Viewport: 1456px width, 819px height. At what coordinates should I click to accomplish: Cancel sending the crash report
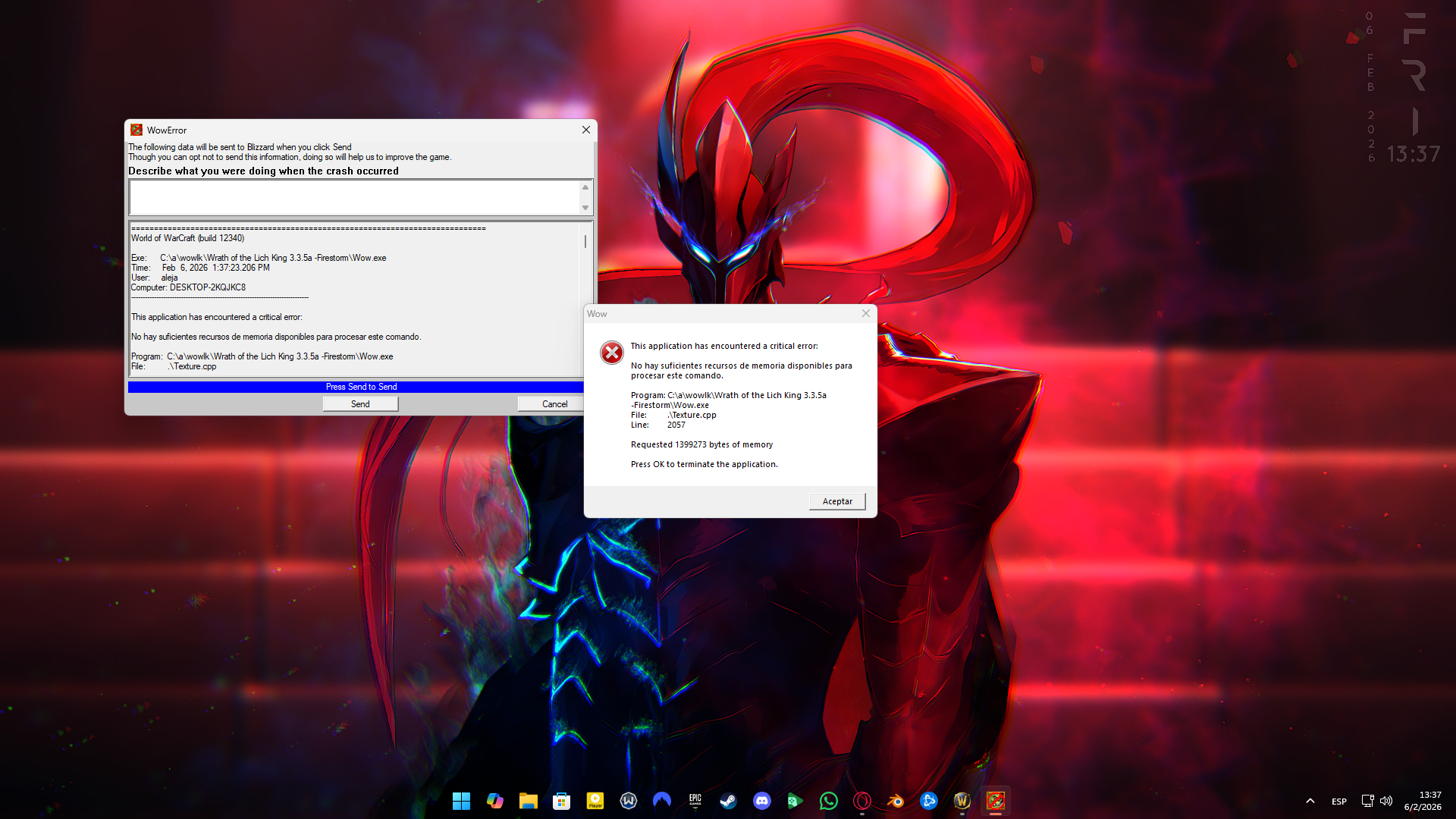click(x=554, y=404)
